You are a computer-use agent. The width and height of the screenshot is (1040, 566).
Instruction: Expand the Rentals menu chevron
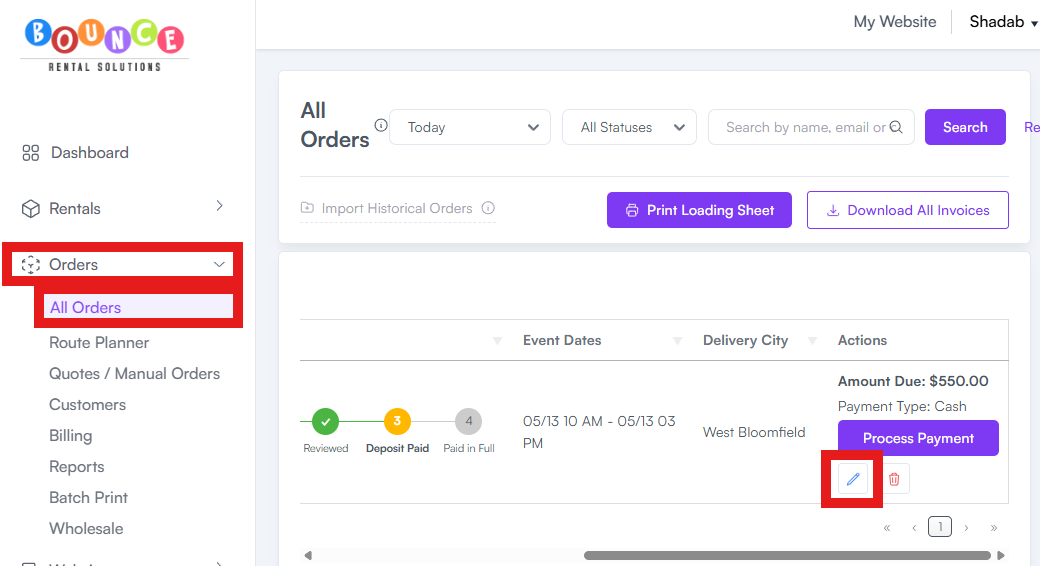220,206
